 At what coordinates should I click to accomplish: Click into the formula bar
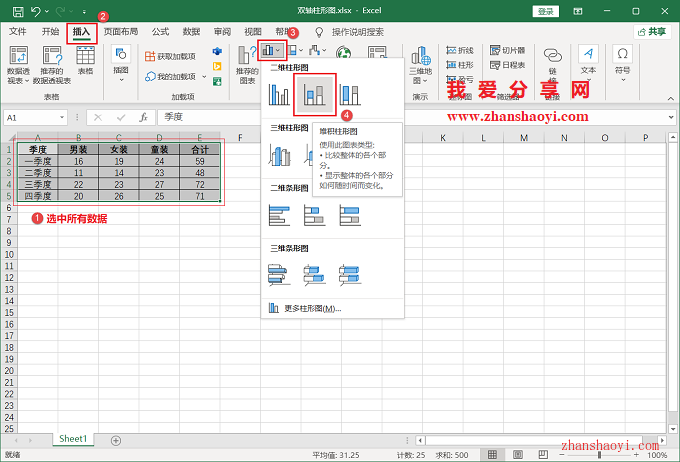tap(412, 117)
